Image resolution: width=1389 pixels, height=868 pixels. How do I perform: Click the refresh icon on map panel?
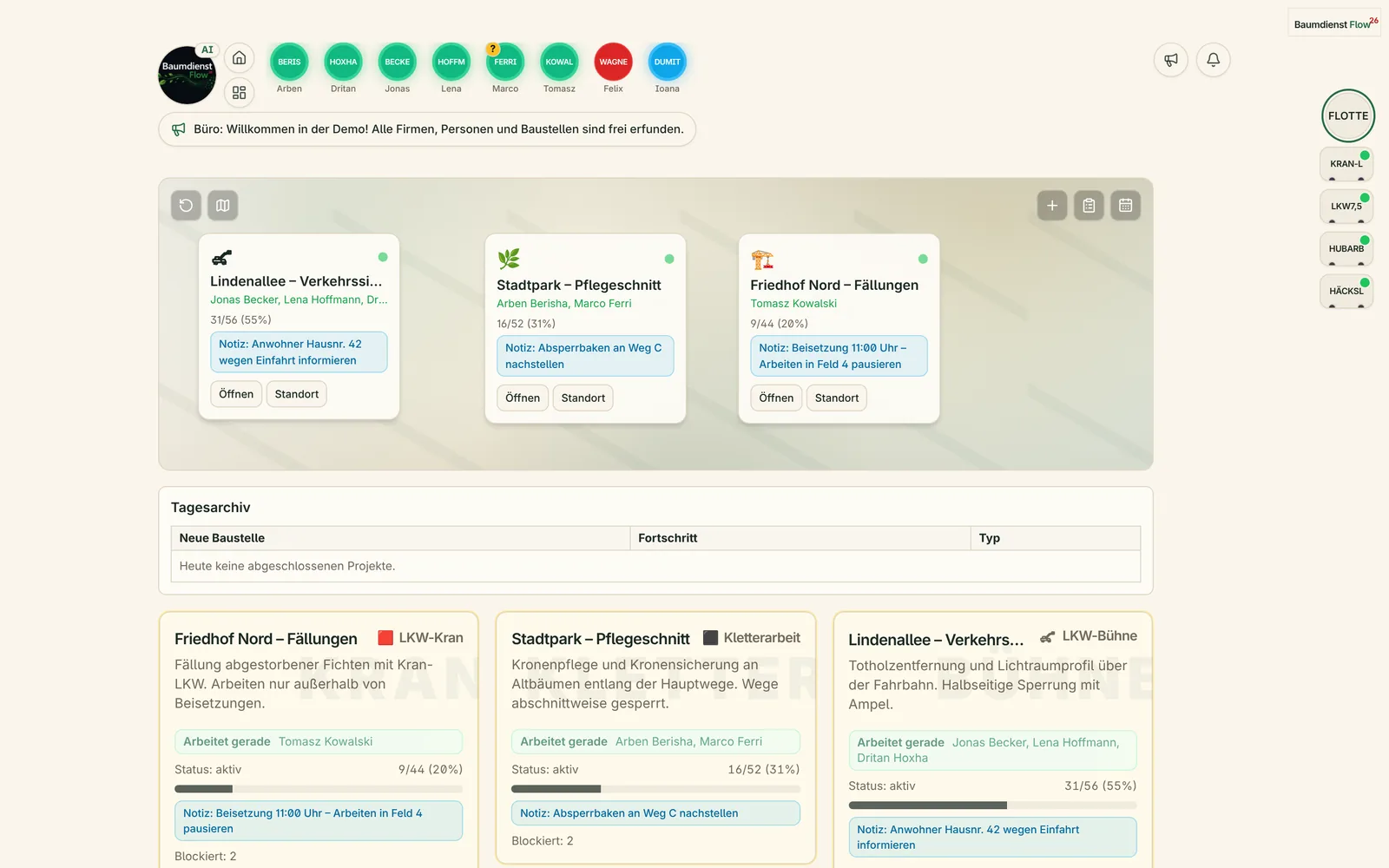186,206
